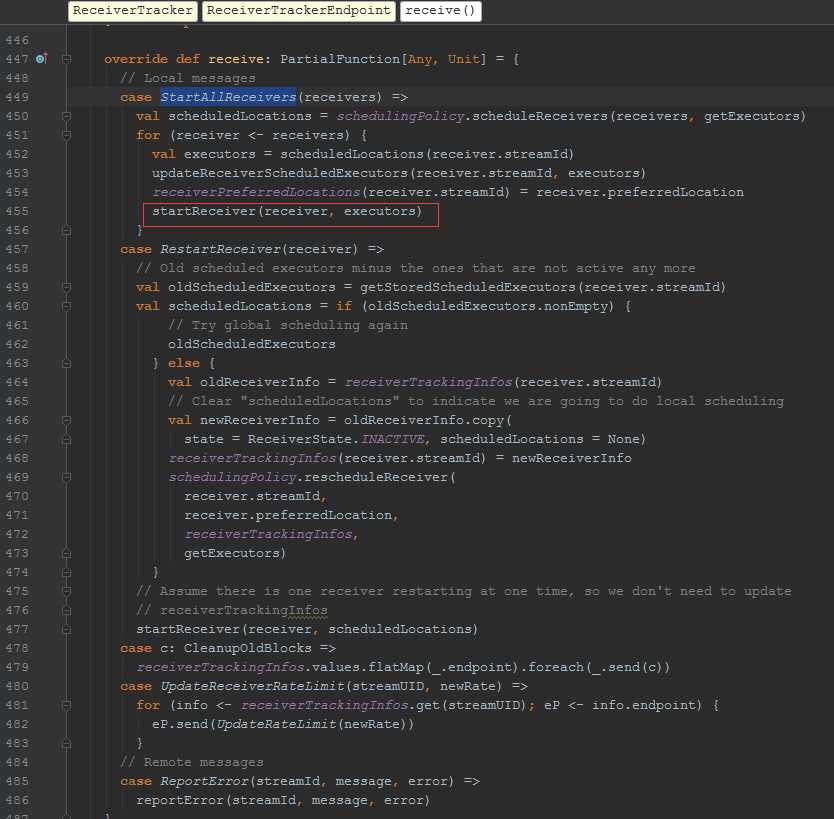Click flatMap on line 479

396,667
